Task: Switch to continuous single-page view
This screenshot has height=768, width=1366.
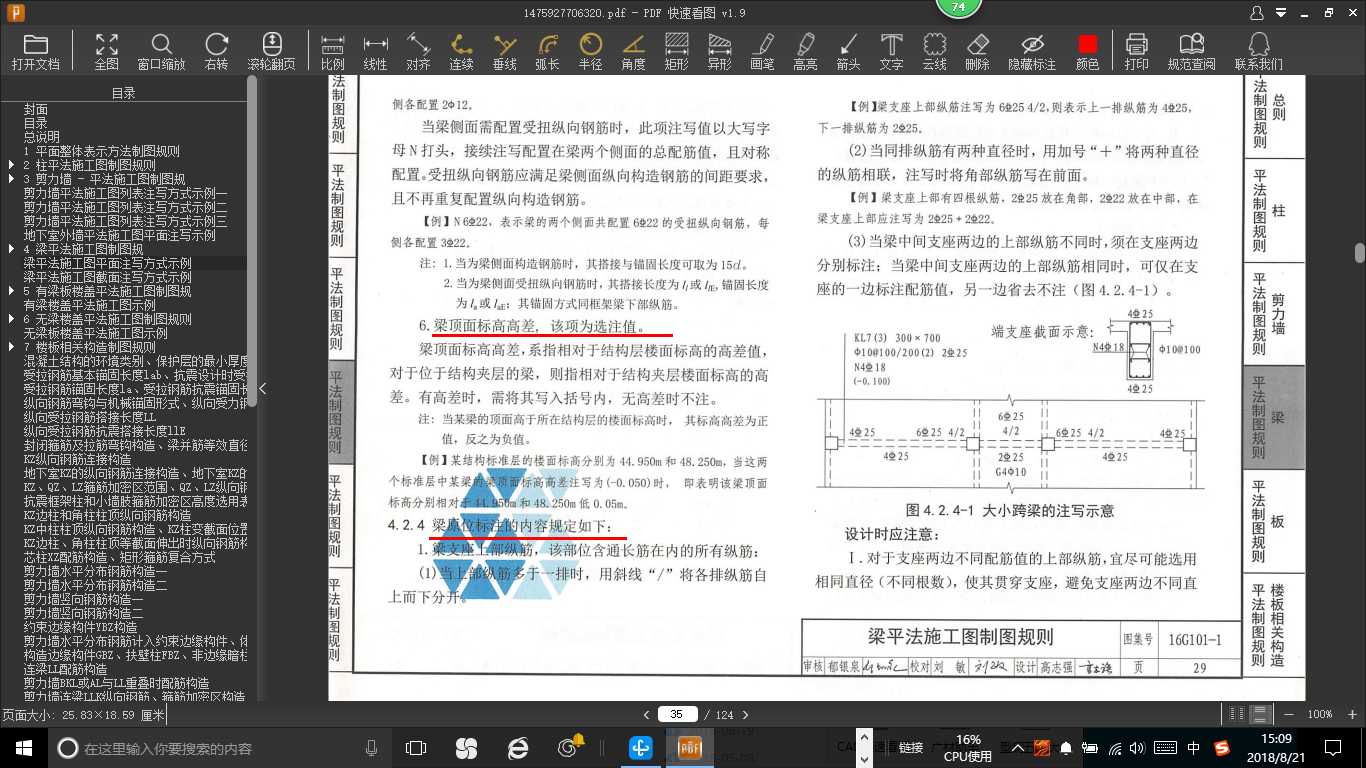Action: point(1260,714)
